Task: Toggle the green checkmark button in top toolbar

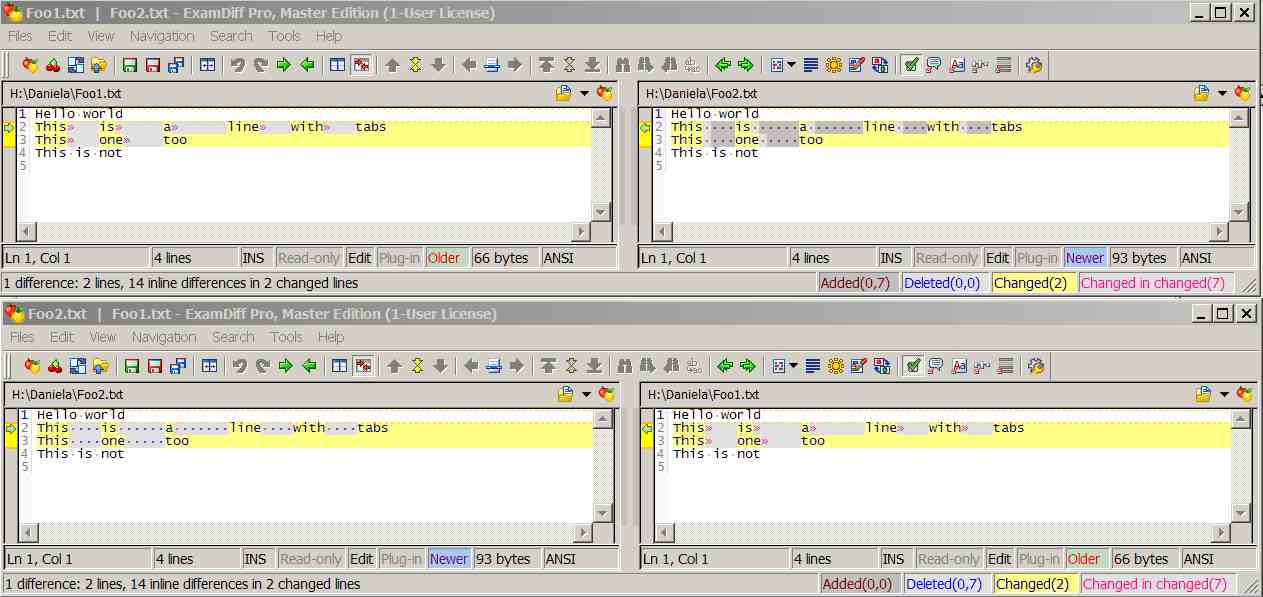Action: pyautogui.click(x=911, y=65)
